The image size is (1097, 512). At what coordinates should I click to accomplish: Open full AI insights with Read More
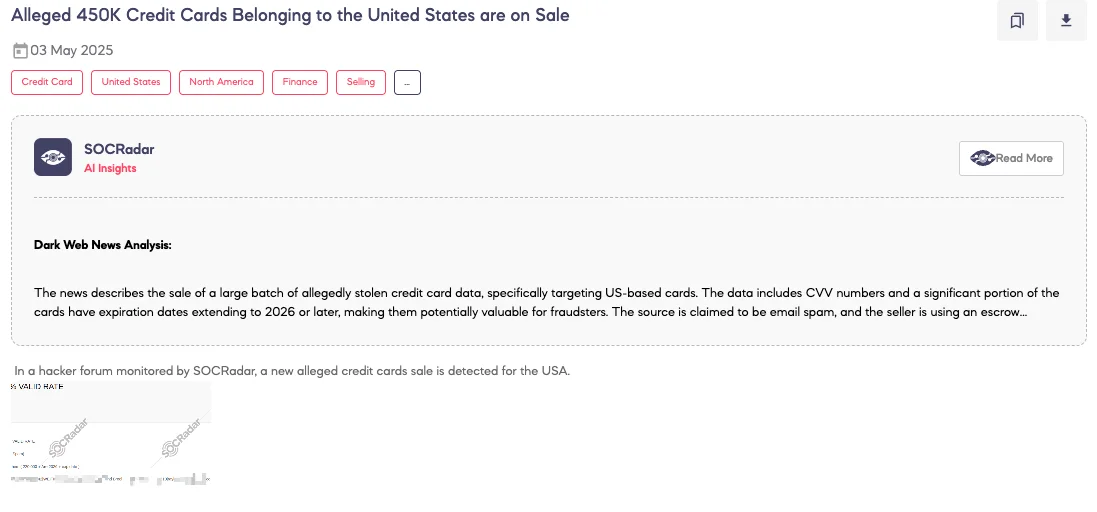click(1011, 158)
